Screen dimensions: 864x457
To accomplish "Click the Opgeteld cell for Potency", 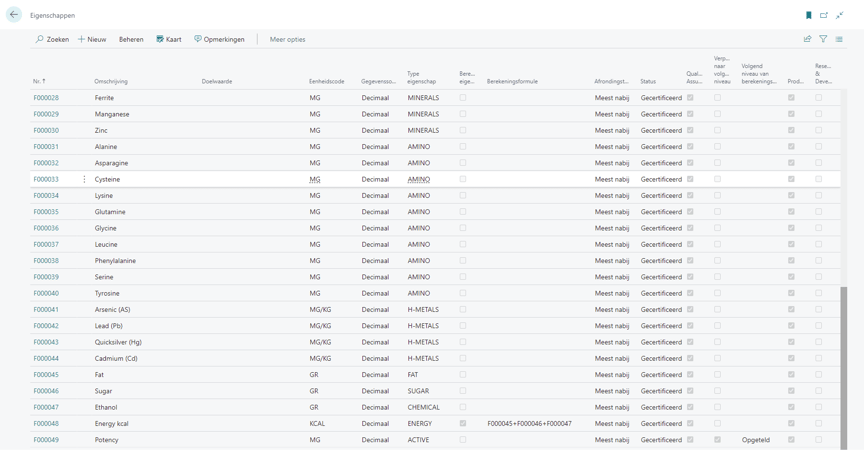I will (755, 440).
